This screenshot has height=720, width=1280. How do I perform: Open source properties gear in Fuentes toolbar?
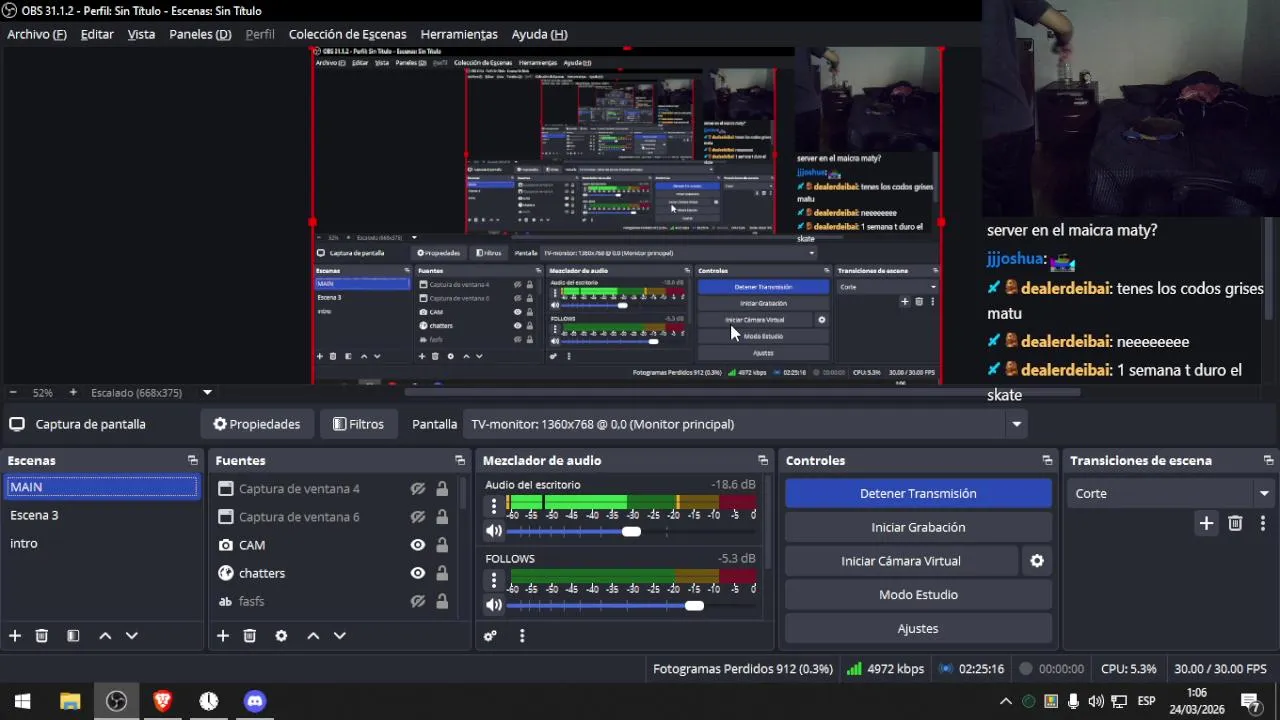(x=281, y=636)
